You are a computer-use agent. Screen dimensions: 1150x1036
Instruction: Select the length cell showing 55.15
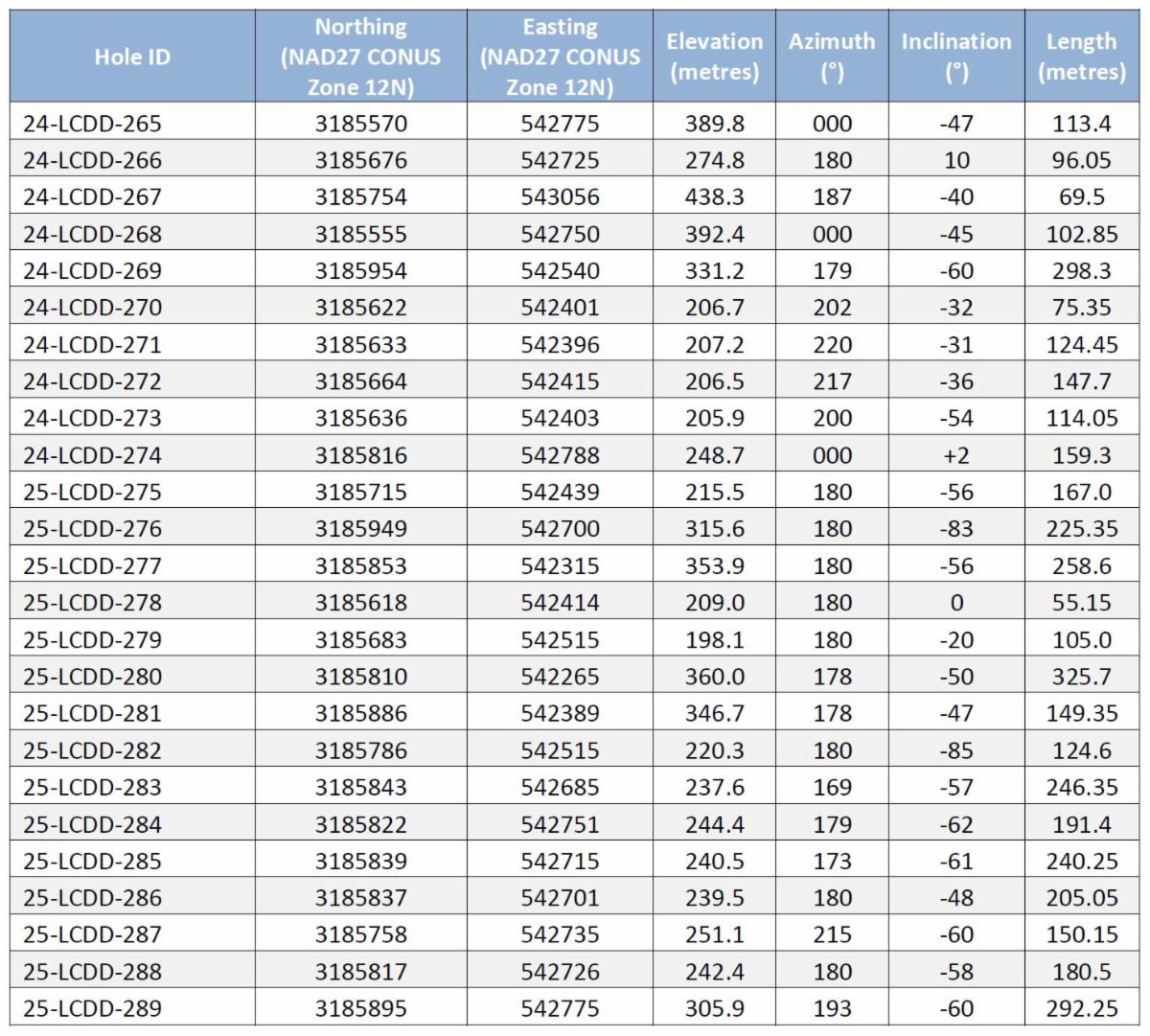pyautogui.click(x=1081, y=603)
